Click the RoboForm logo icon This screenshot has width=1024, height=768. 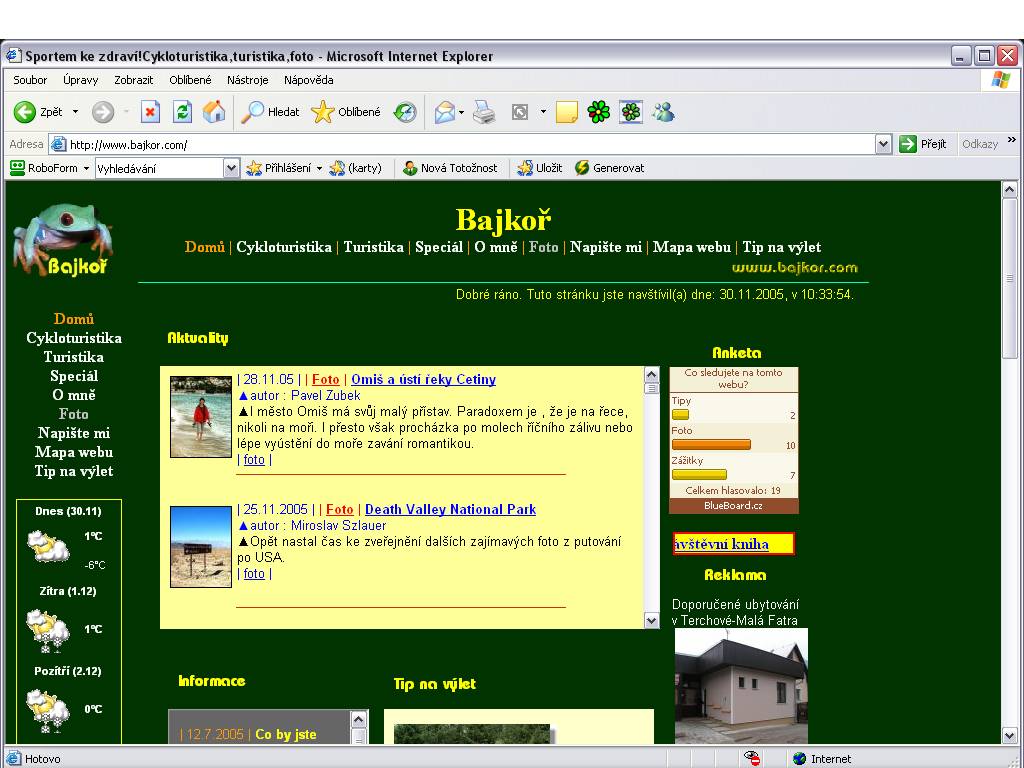coord(17,168)
